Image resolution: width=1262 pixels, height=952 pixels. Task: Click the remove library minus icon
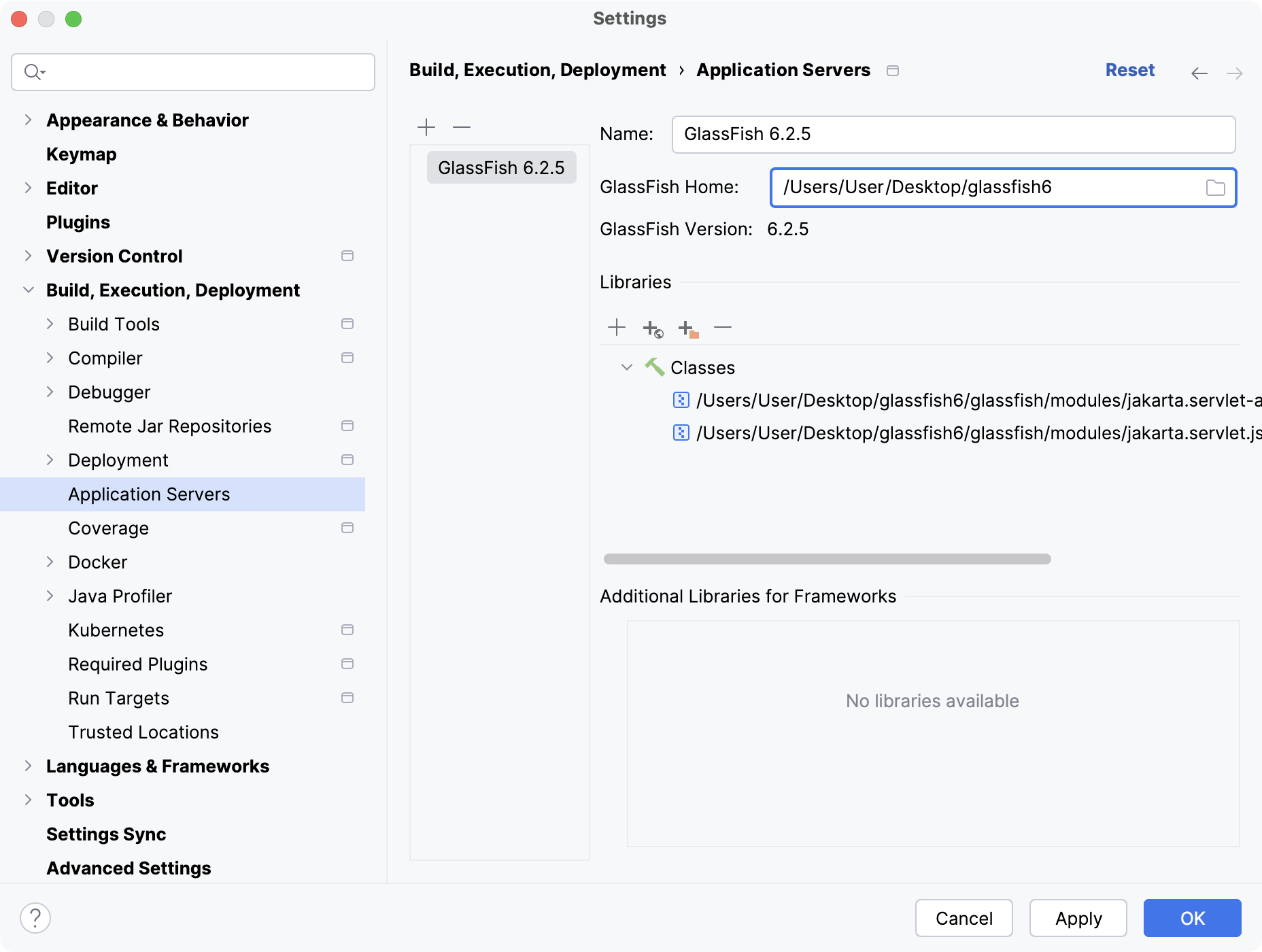(723, 328)
